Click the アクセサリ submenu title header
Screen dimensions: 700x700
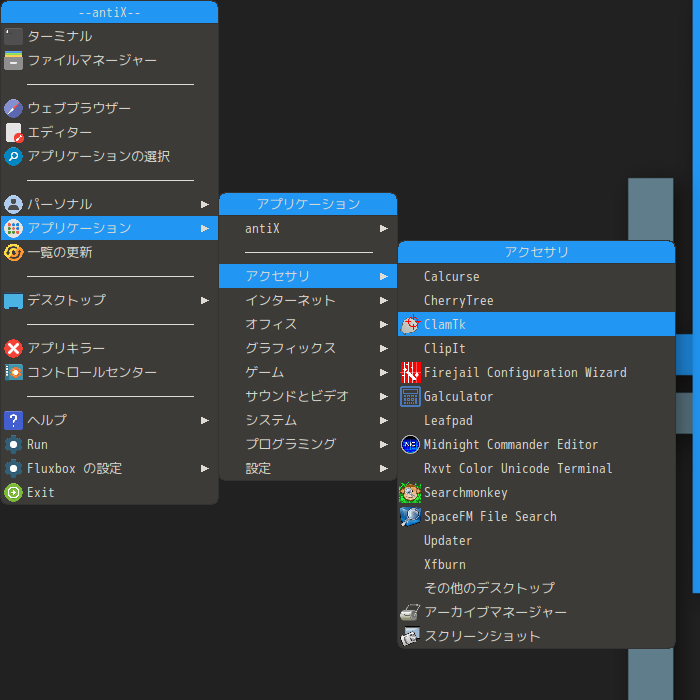pyautogui.click(x=536, y=252)
